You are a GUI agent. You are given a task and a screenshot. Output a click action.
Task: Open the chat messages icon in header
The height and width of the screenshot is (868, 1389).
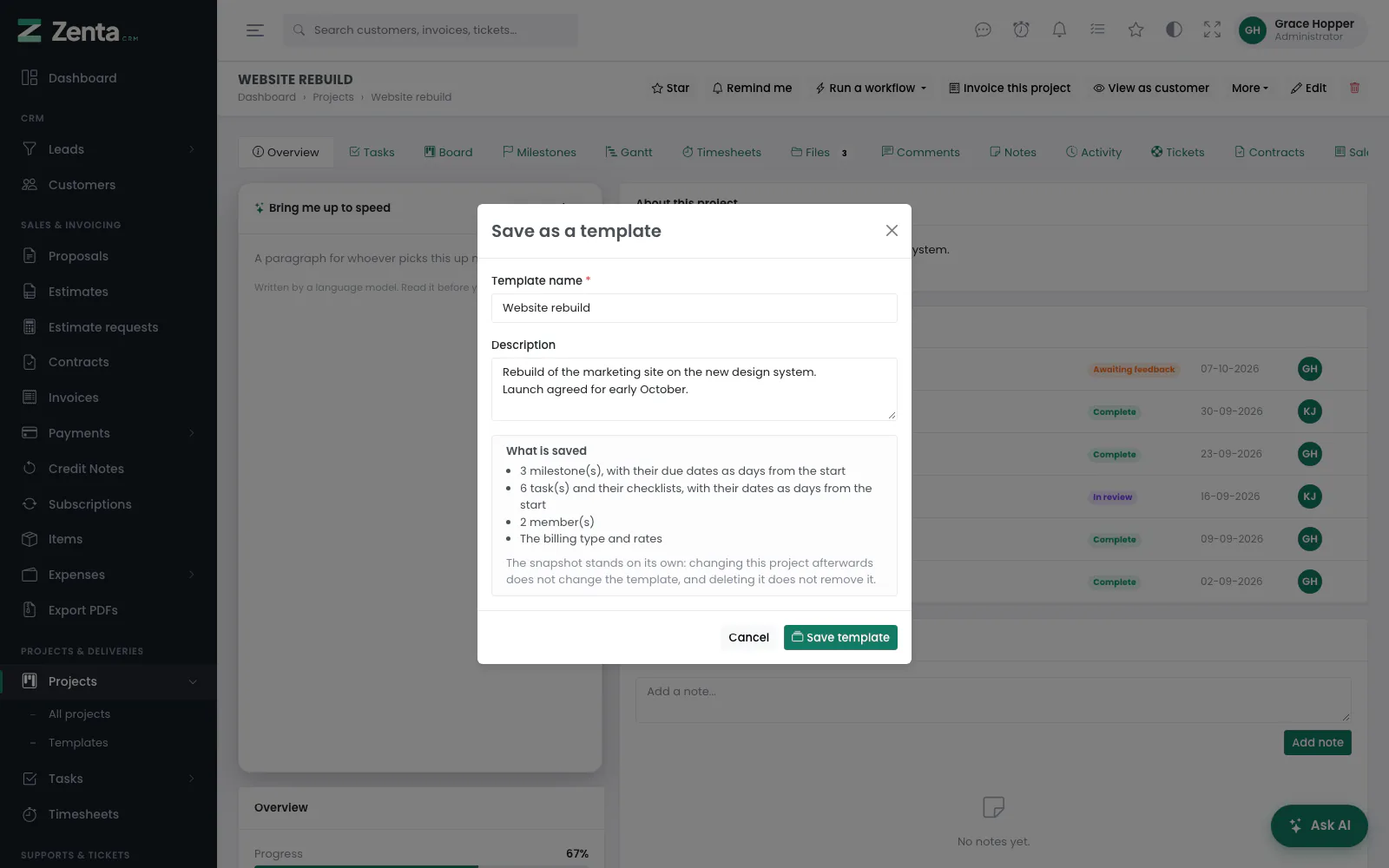[x=983, y=30]
